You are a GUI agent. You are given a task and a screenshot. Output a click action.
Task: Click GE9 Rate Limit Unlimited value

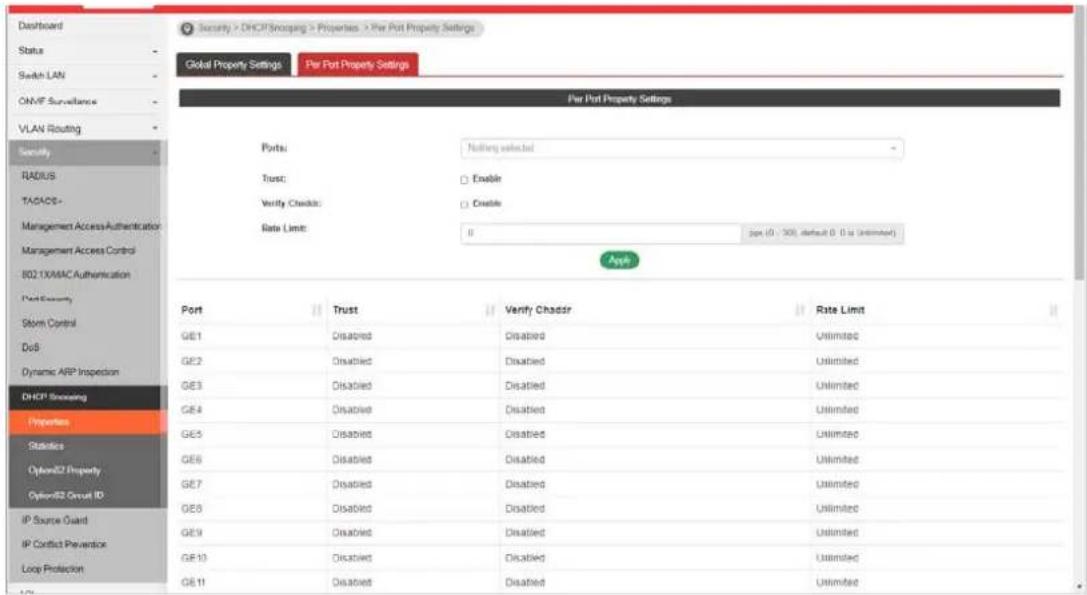pyautogui.click(x=837, y=533)
